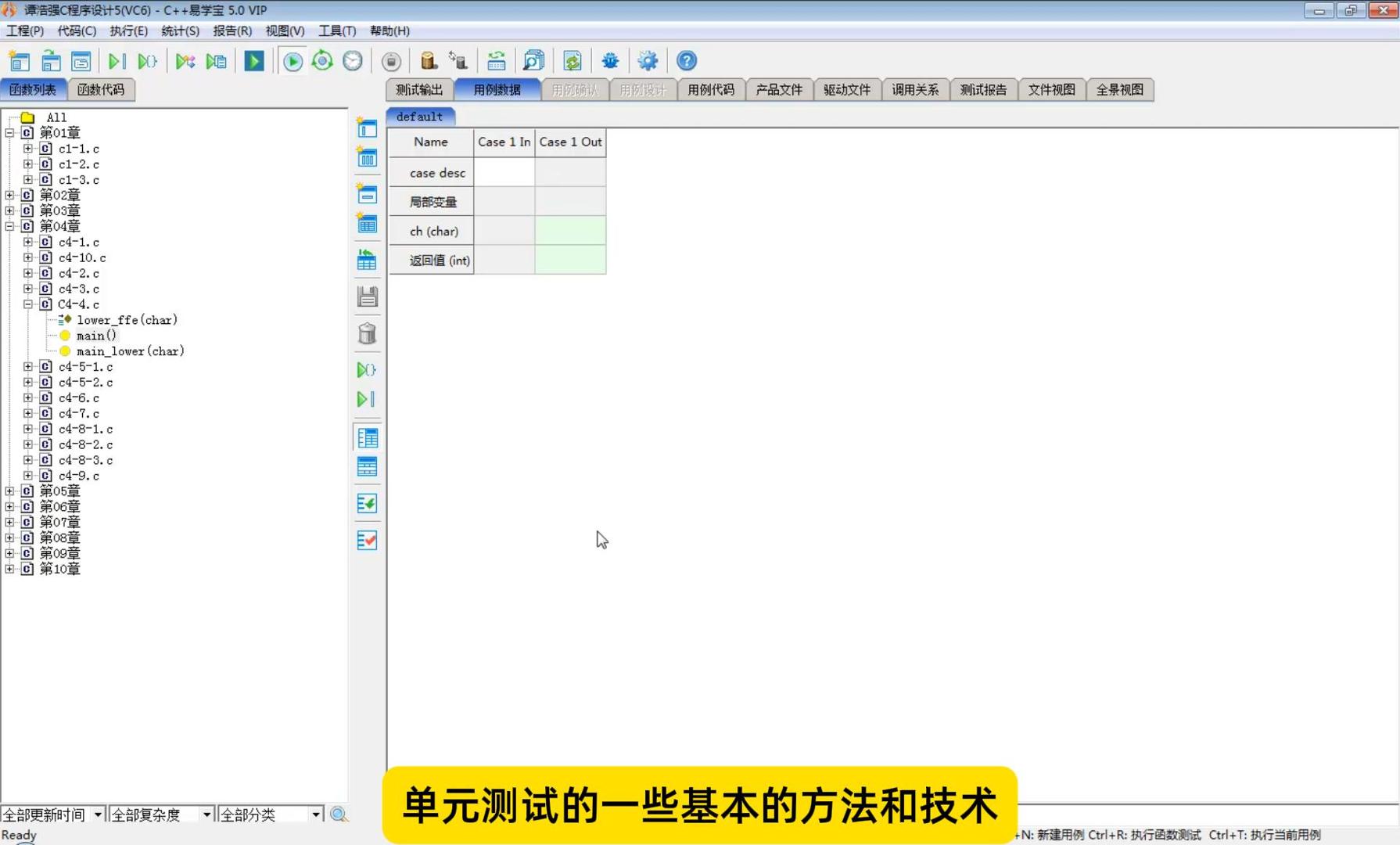The image size is (1400, 845).
Task: Open the 工程(P) menu
Action: (x=25, y=31)
